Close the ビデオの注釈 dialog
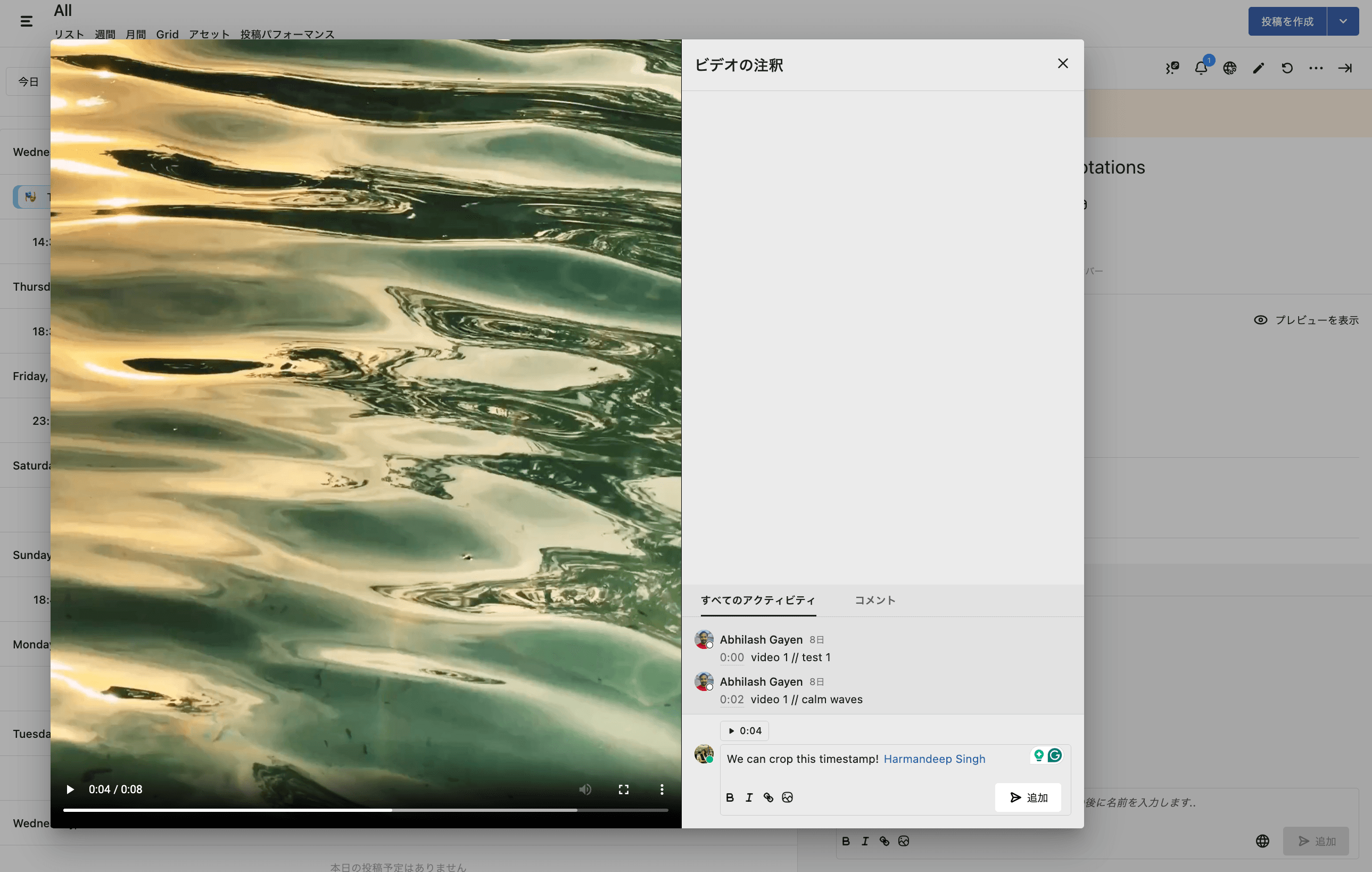Screen dimensions: 1372x872 point(1063,63)
